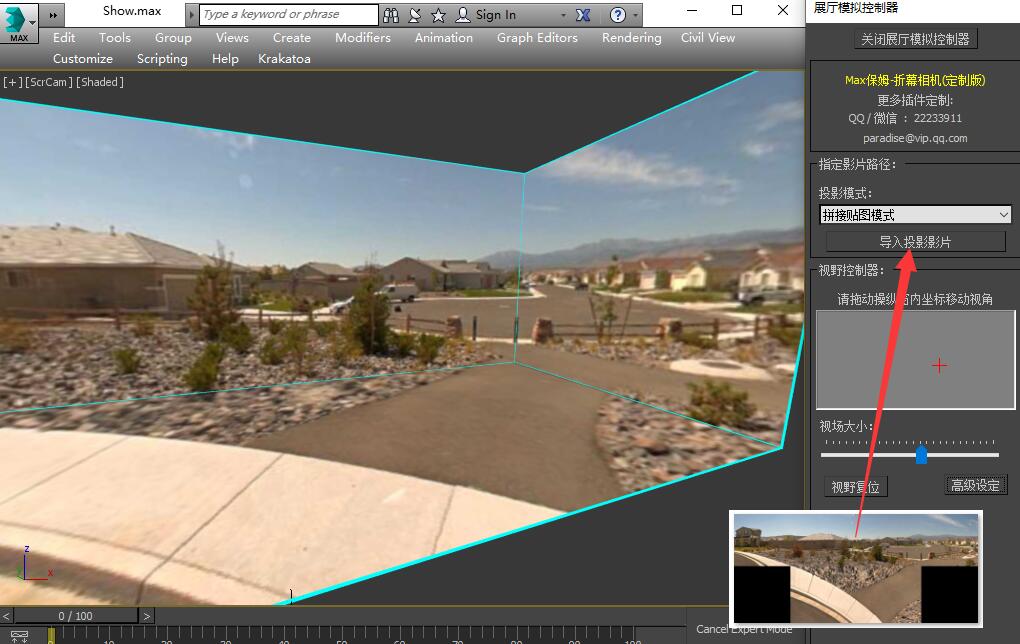Open the Krakatoa menu

point(284,59)
